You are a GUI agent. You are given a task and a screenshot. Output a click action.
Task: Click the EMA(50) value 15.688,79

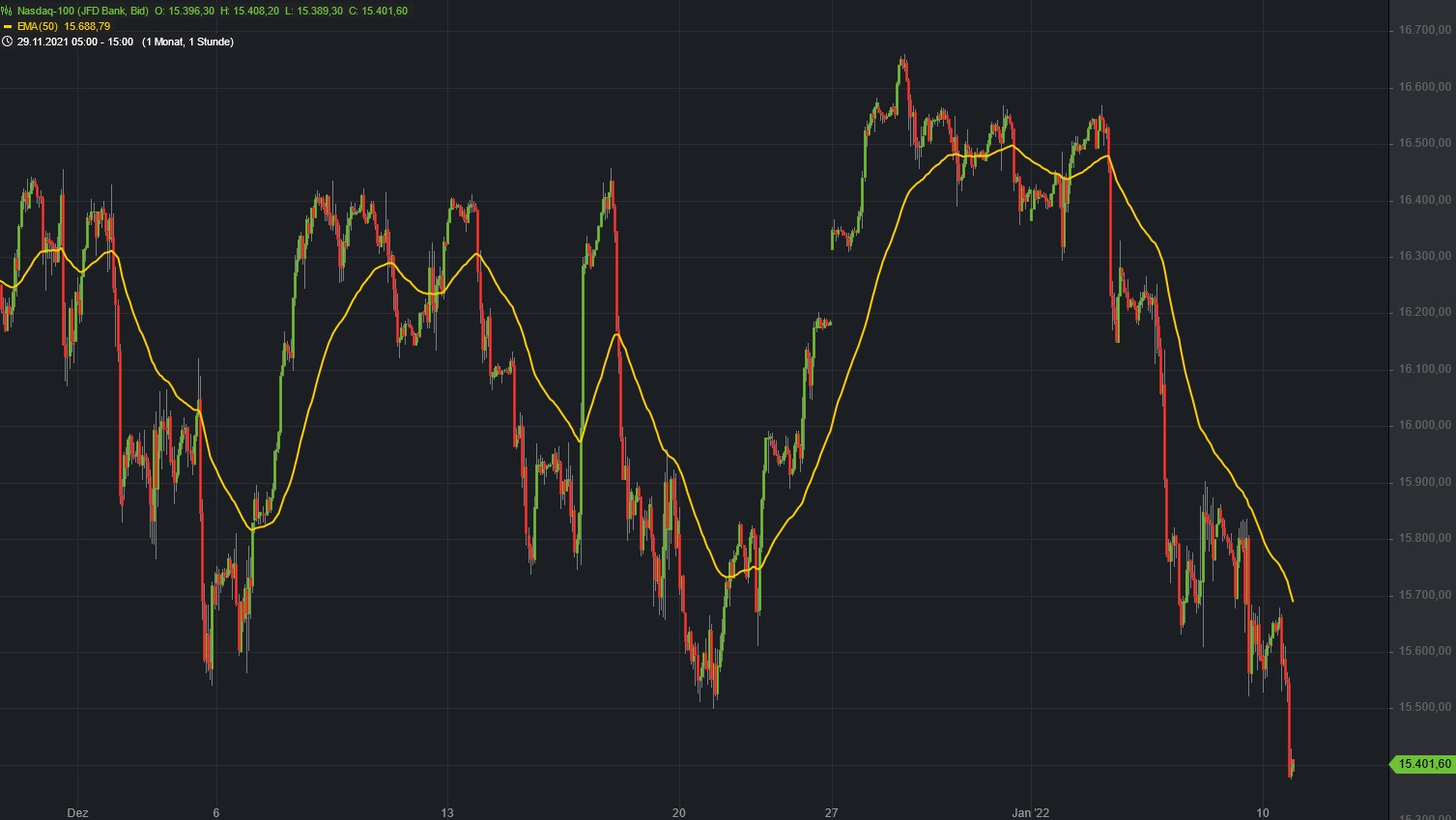87,25
